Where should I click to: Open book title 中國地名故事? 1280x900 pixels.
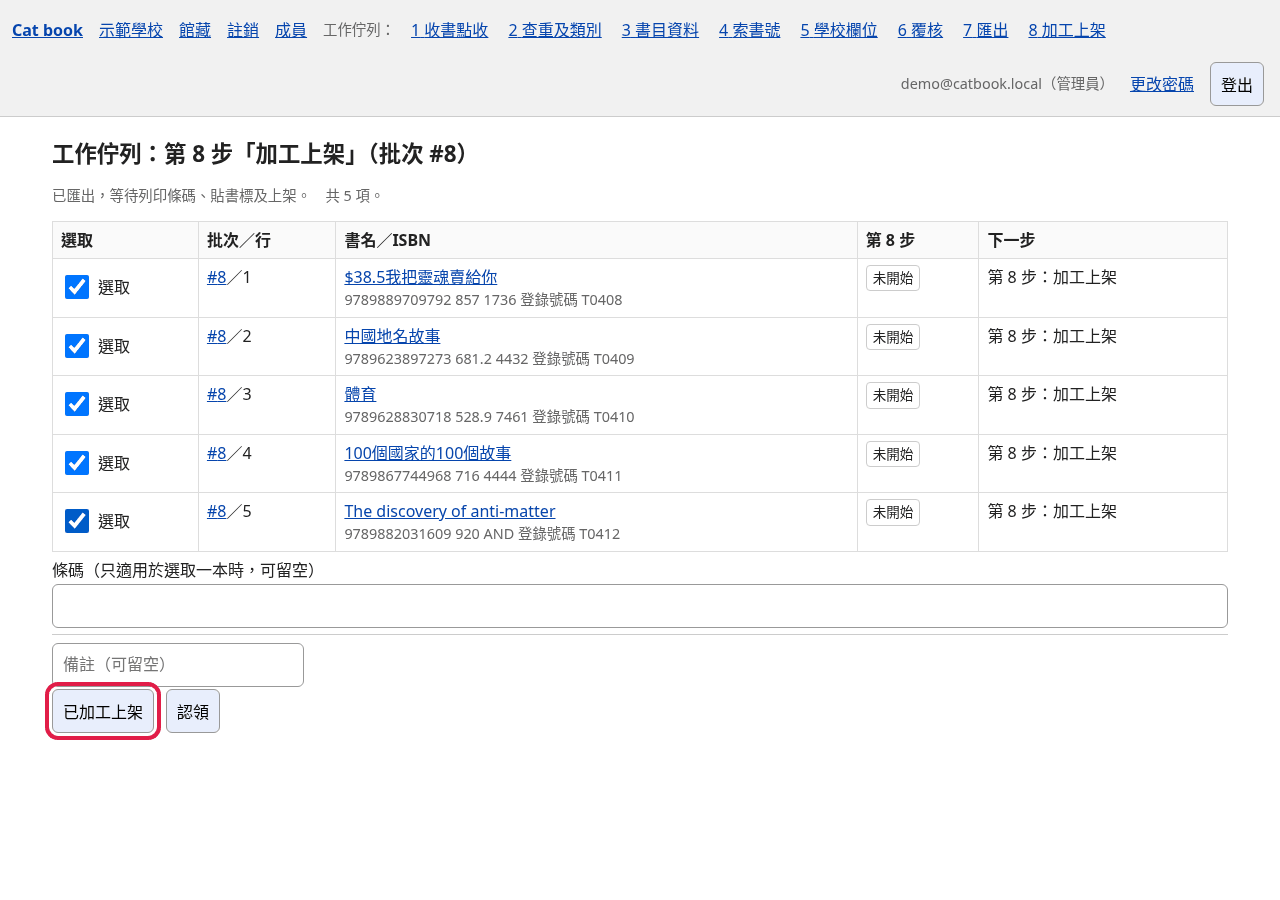392,336
